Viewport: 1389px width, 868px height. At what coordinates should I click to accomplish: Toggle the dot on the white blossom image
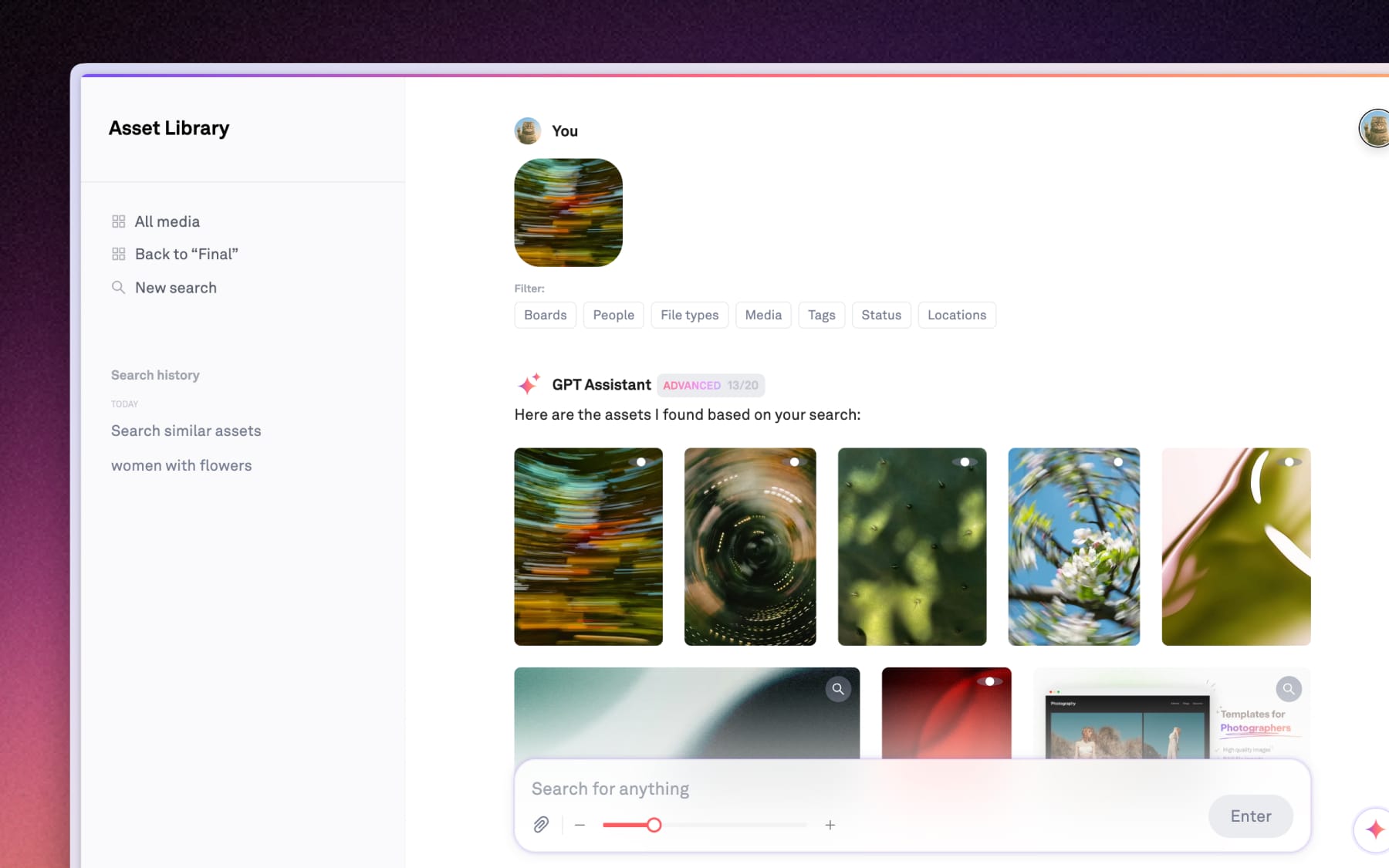pyautogui.click(x=1118, y=462)
